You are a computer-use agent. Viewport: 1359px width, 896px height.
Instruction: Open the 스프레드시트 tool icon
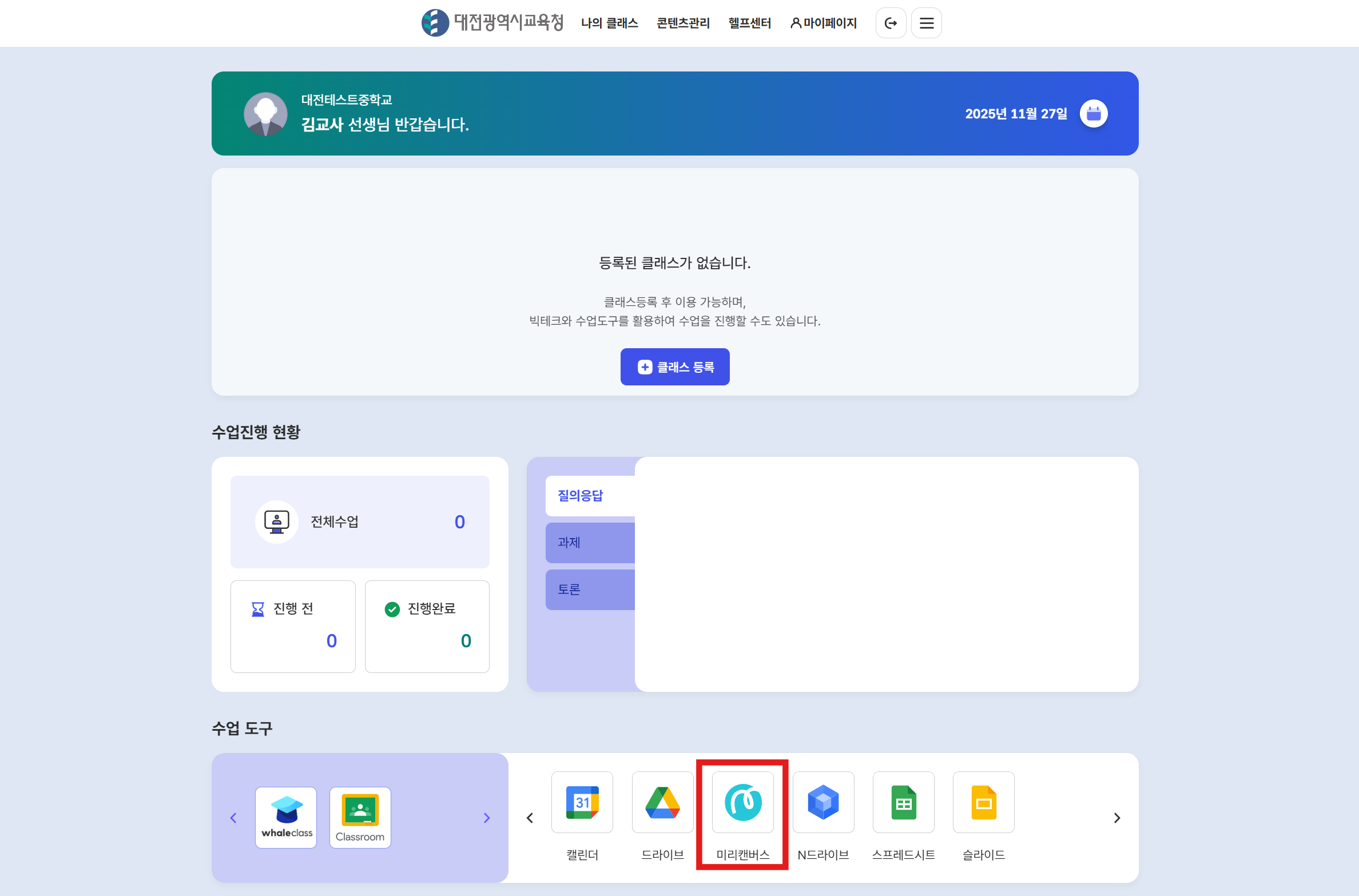coord(903,802)
